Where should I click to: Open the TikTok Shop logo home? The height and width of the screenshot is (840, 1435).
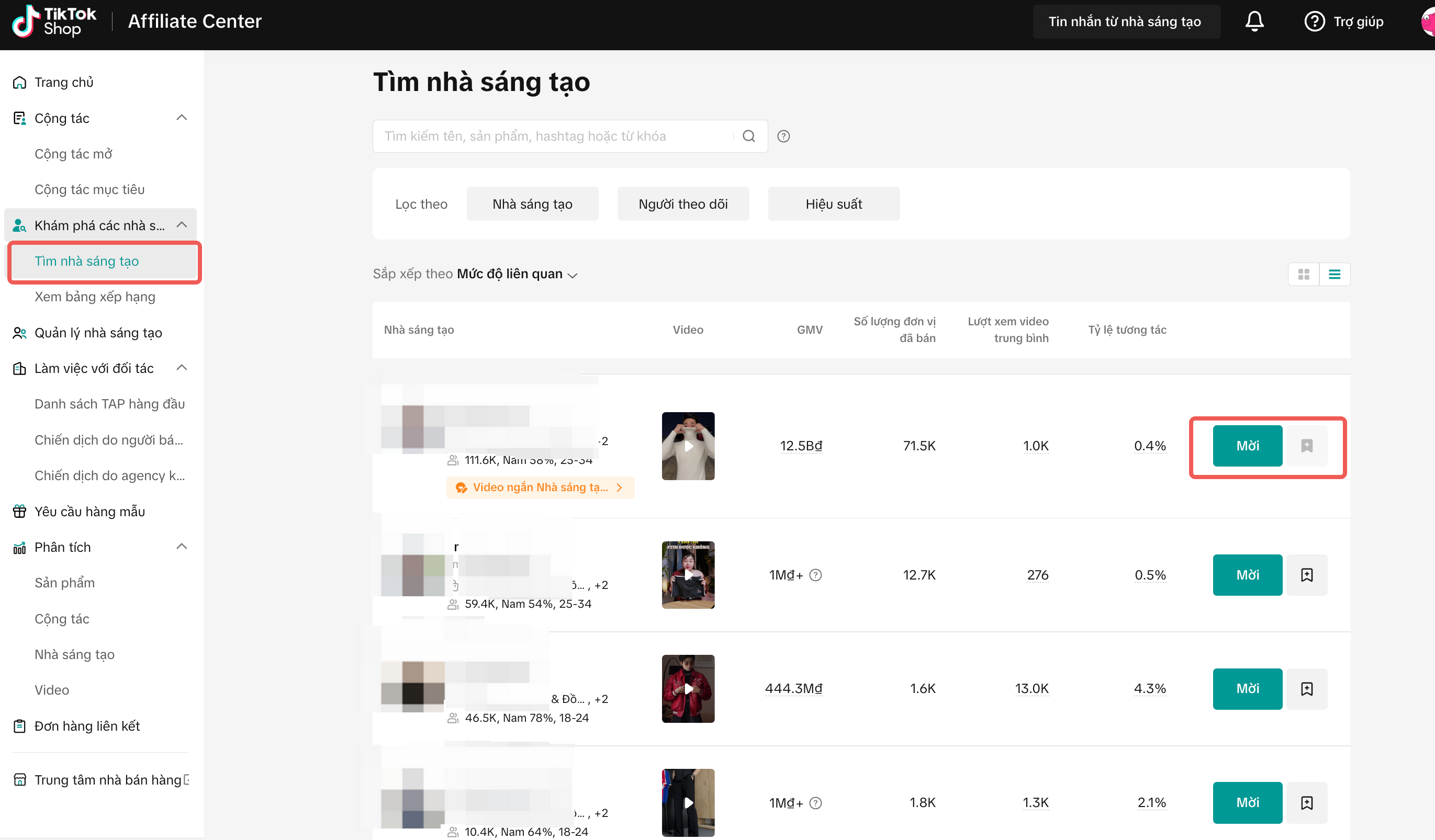coord(54,21)
